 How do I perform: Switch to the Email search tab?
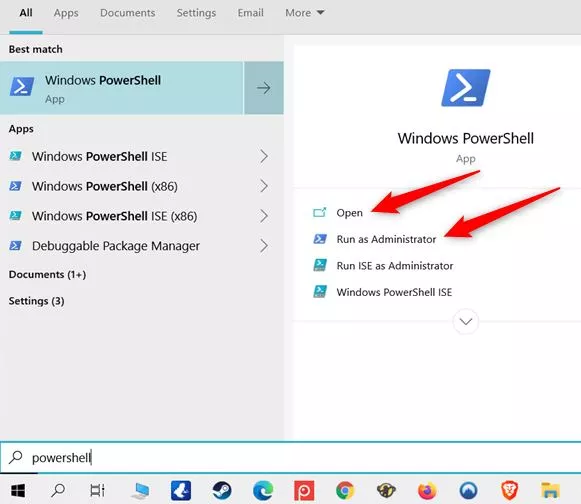click(x=250, y=13)
